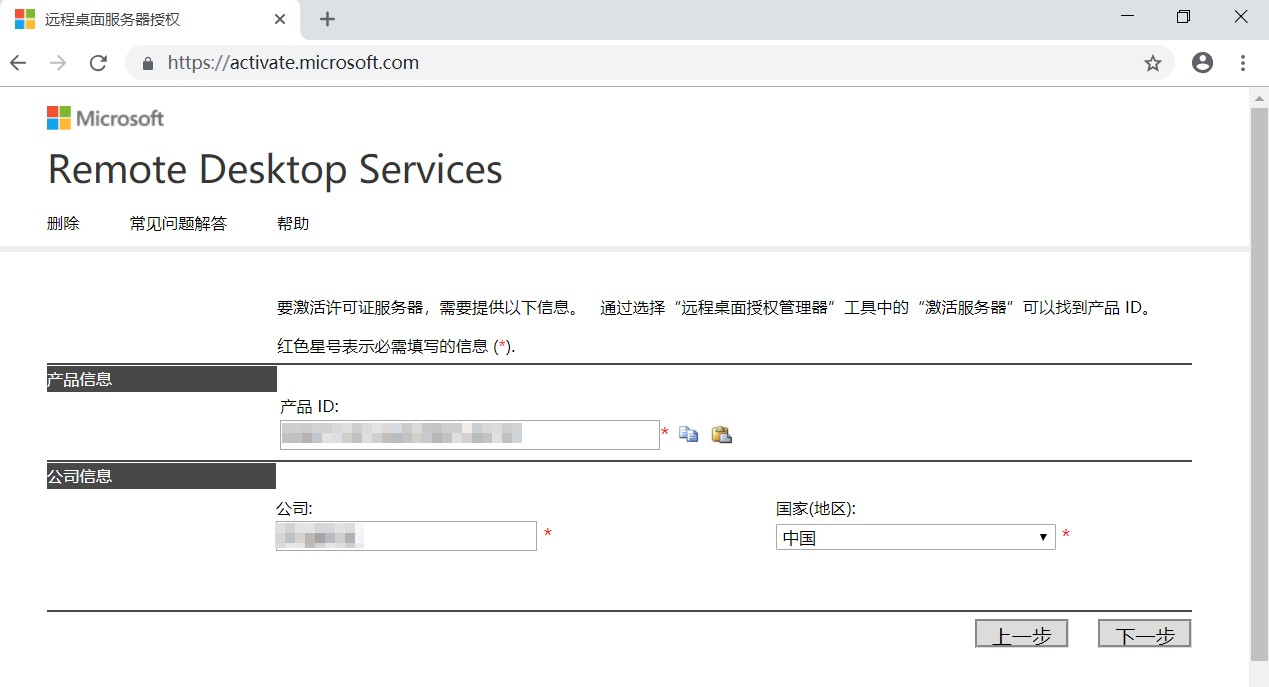Focus the 产品 ID input field
The width and height of the screenshot is (1269, 687).
[x=469, y=434]
